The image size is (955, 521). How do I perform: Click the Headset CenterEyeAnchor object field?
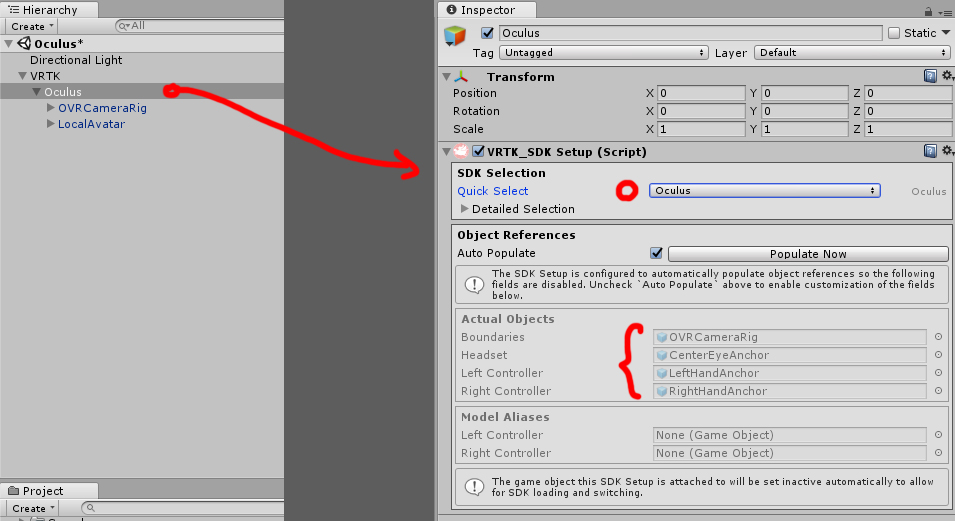coord(790,355)
